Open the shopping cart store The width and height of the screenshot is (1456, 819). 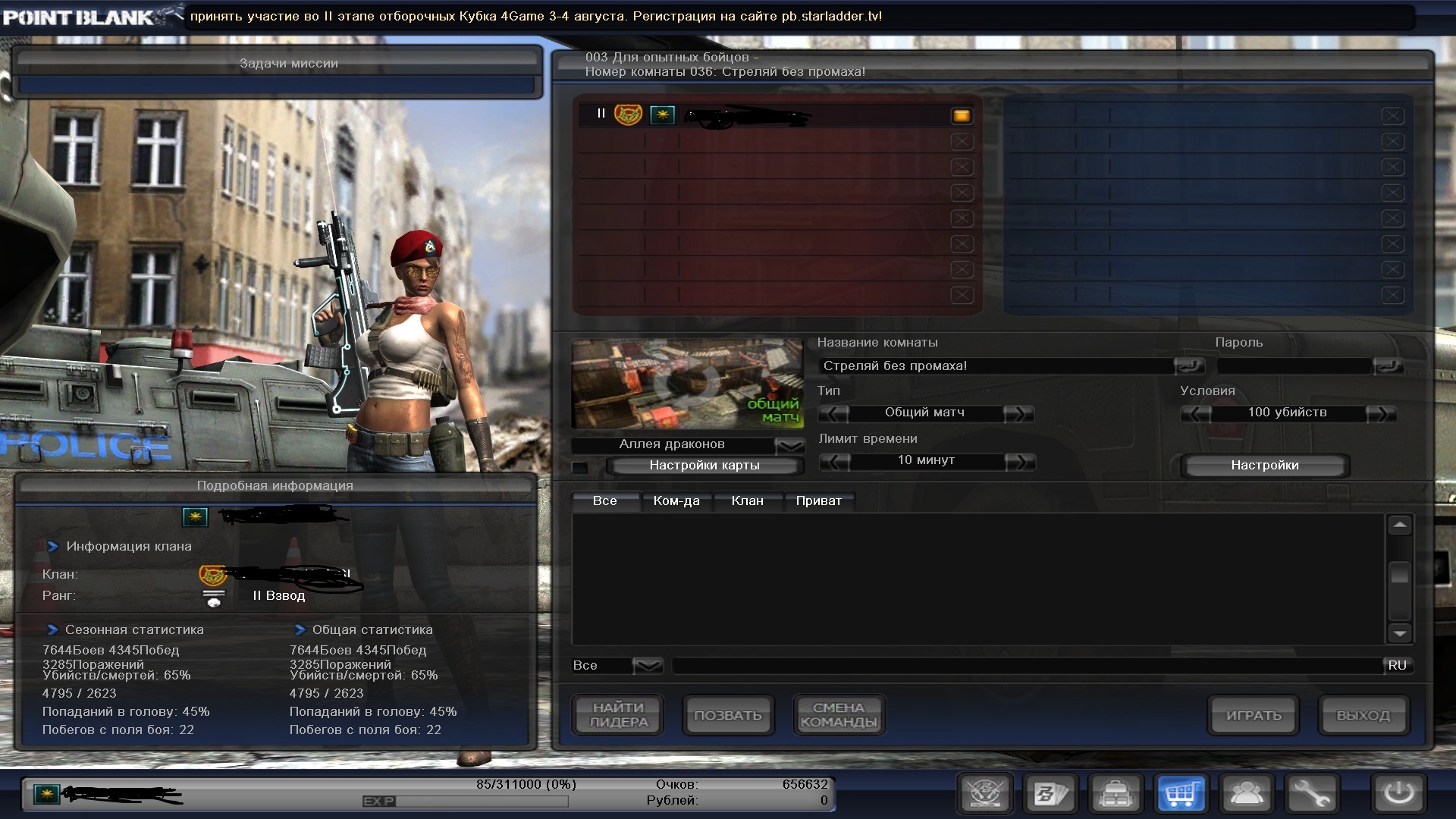tap(1181, 793)
